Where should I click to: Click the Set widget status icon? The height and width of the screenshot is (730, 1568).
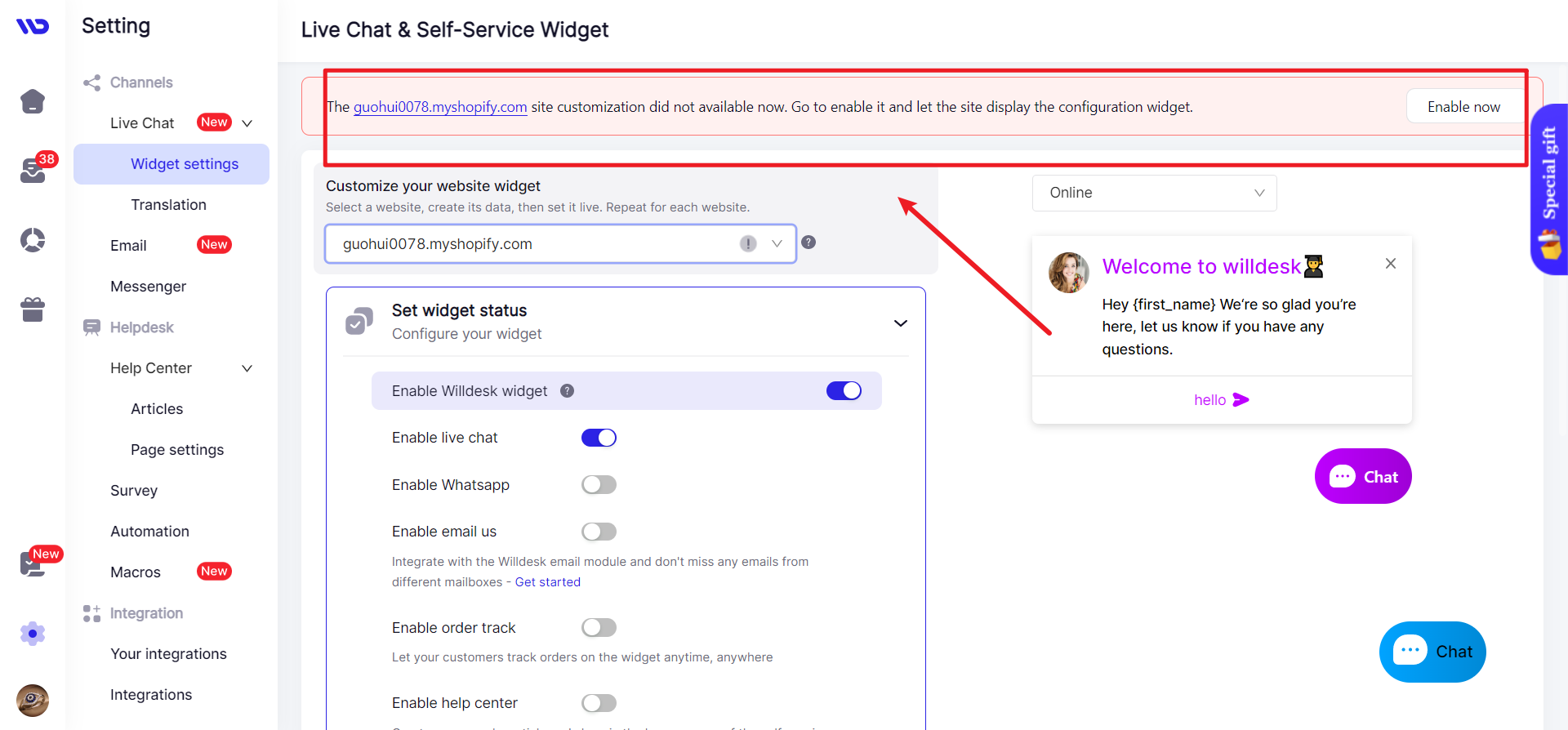[x=359, y=322]
